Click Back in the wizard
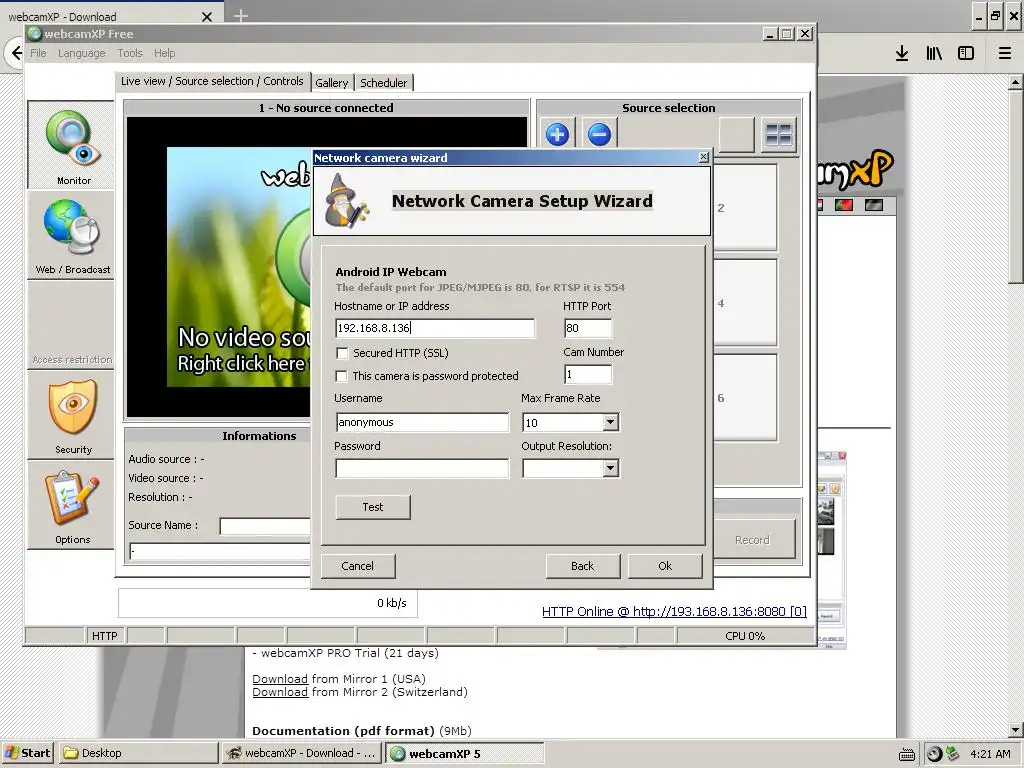This screenshot has width=1024, height=768. coord(583,566)
